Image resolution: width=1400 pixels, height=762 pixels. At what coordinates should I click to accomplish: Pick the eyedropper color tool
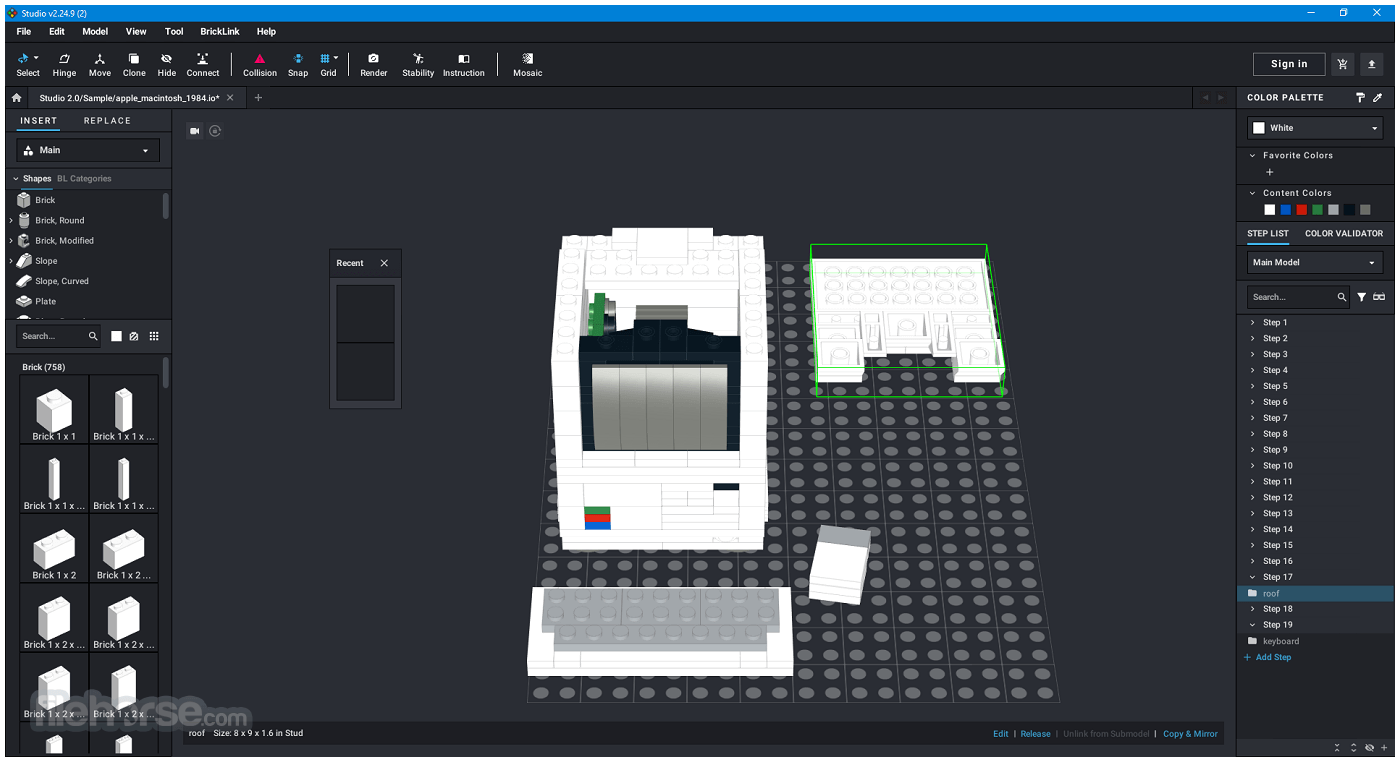(x=1378, y=97)
